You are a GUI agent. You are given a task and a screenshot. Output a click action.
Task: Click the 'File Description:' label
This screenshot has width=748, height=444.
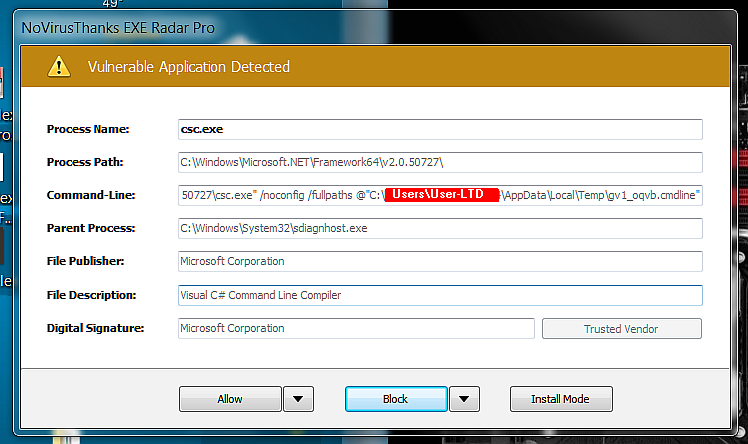pos(91,295)
